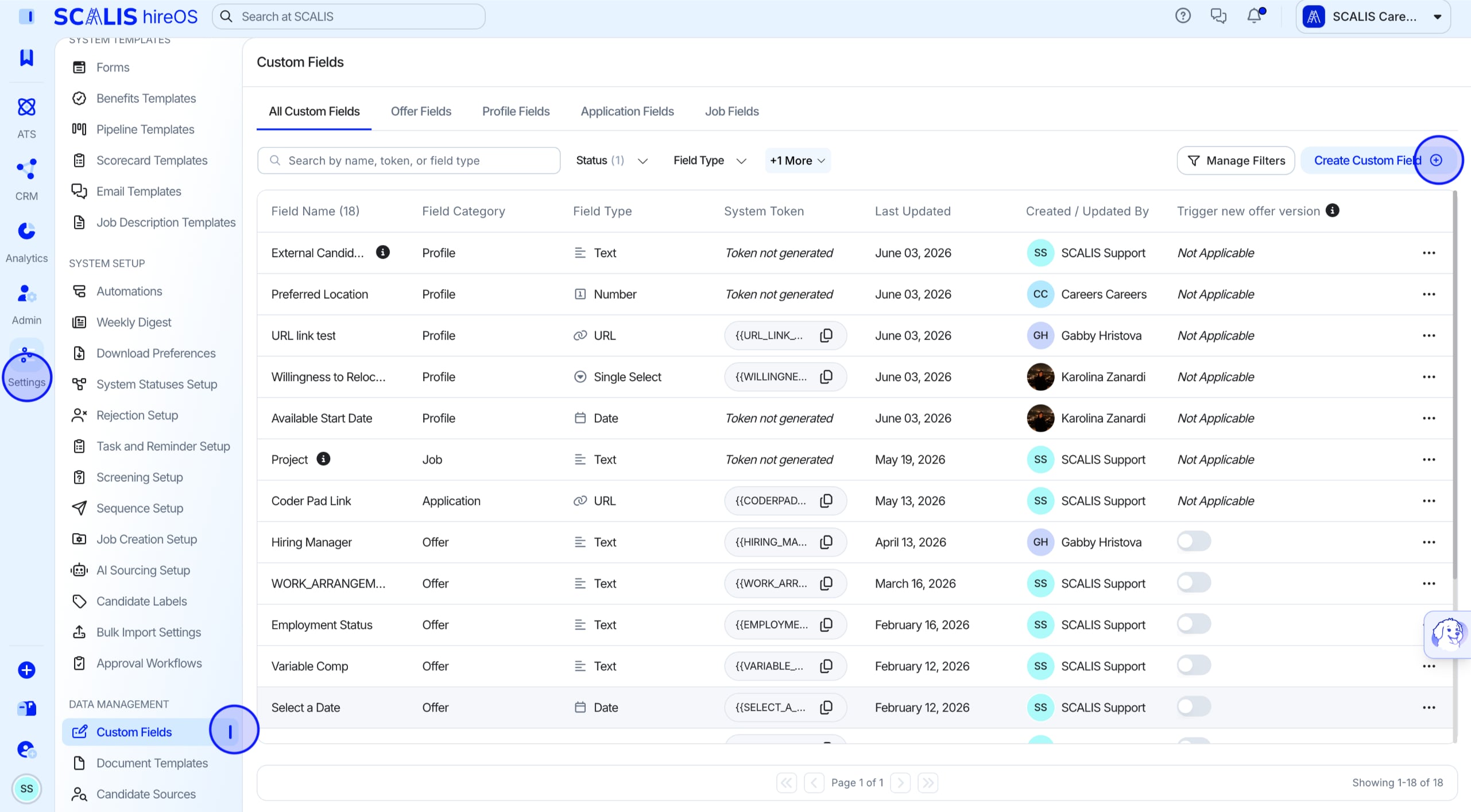
Task: Open Email Templates in sidebar
Action: (x=138, y=191)
